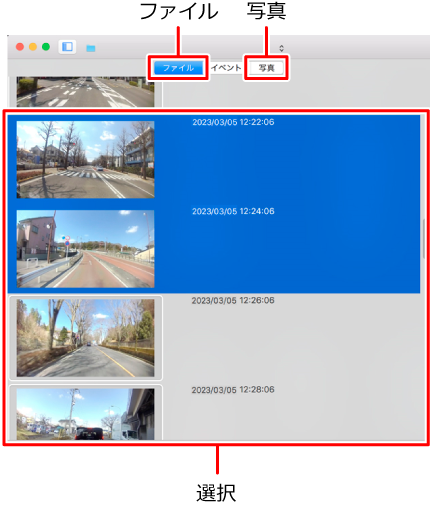The height and width of the screenshot is (510, 432).
Task: Click the yellow minimize window button
Action: pos(33,47)
